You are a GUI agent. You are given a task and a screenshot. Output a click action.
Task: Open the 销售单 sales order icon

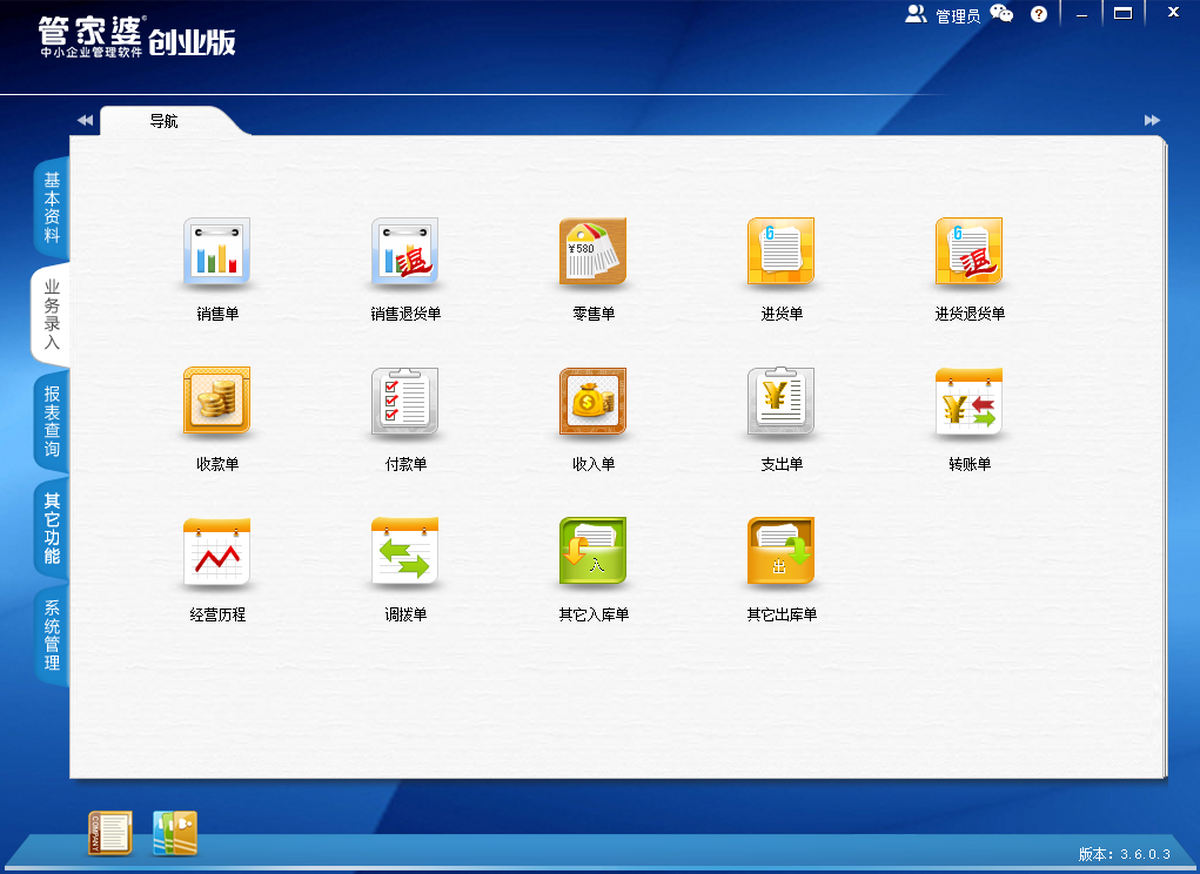coord(217,252)
